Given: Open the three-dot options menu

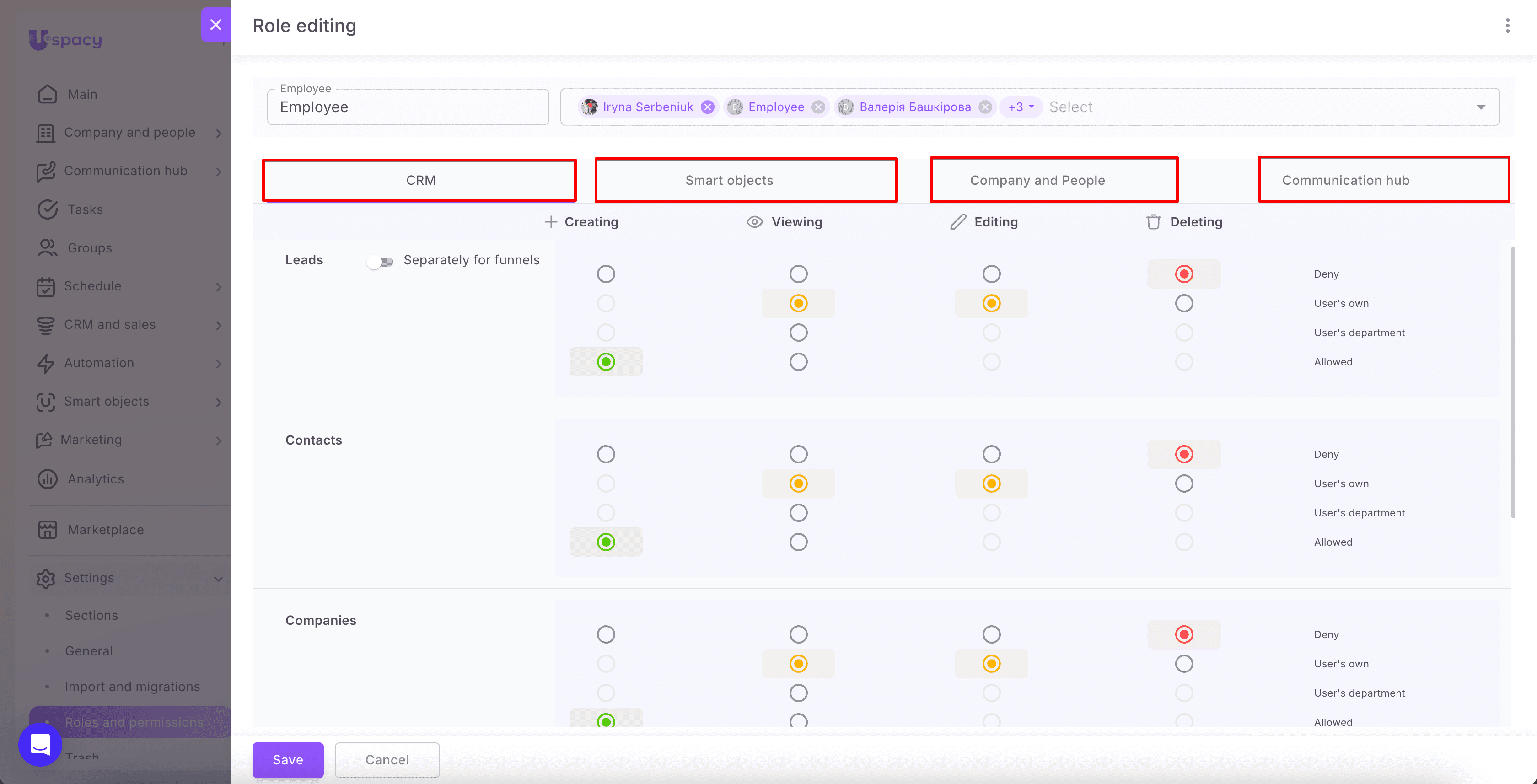Looking at the screenshot, I should pyautogui.click(x=1507, y=26).
